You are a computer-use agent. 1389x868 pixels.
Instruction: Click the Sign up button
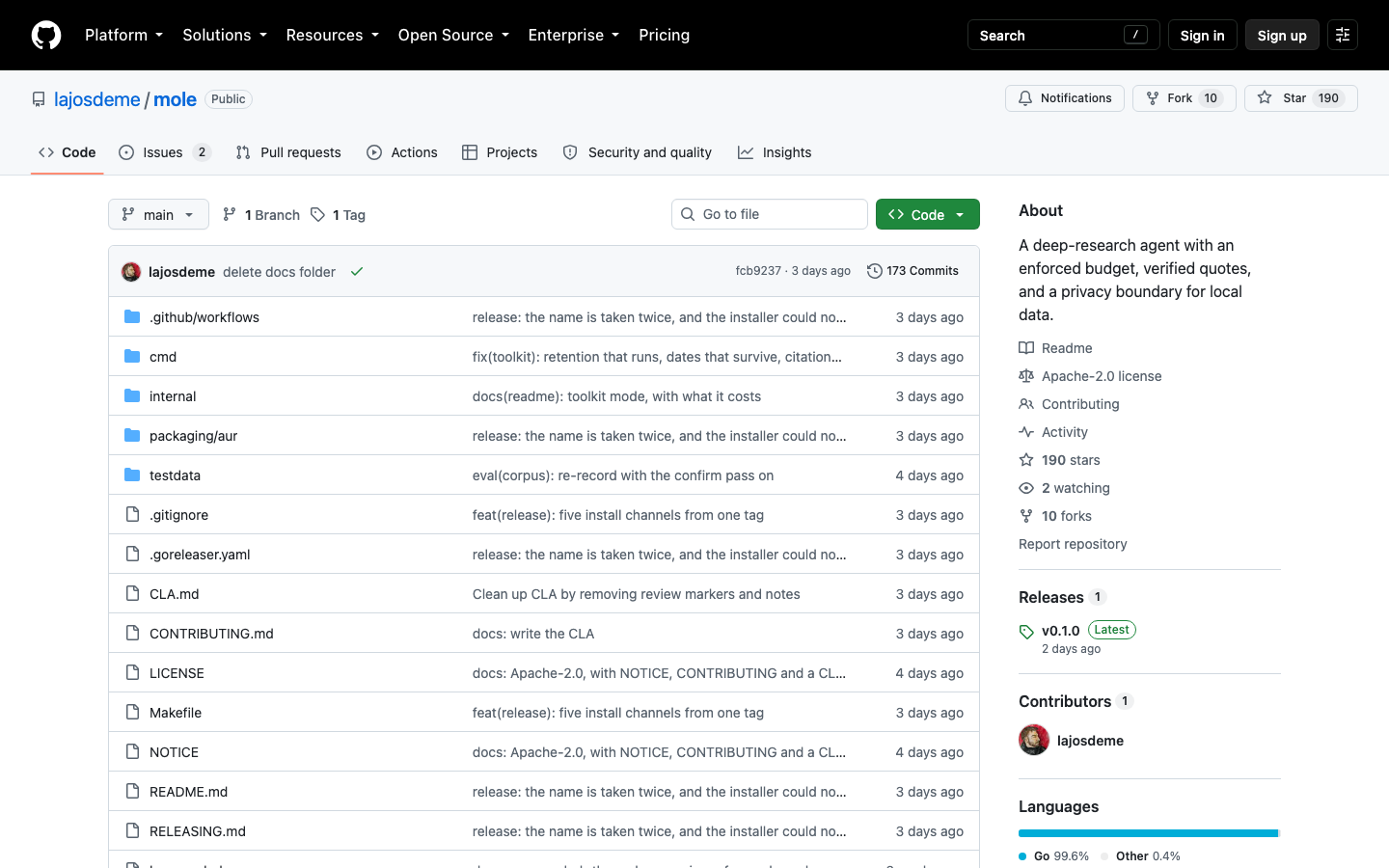tap(1282, 35)
